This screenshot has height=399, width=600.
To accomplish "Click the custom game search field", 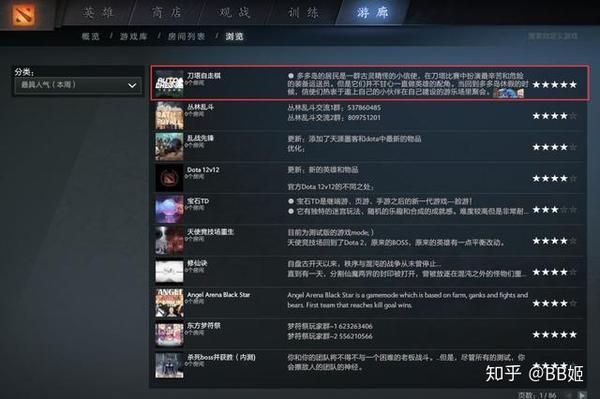I will [x=553, y=36].
